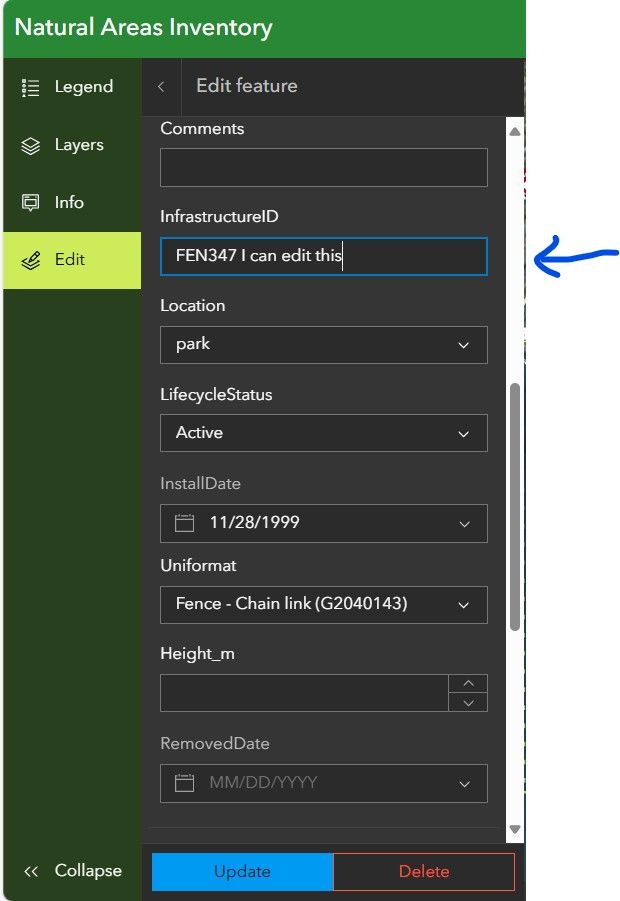
Task: Click the Legend list icon
Action: [30, 88]
